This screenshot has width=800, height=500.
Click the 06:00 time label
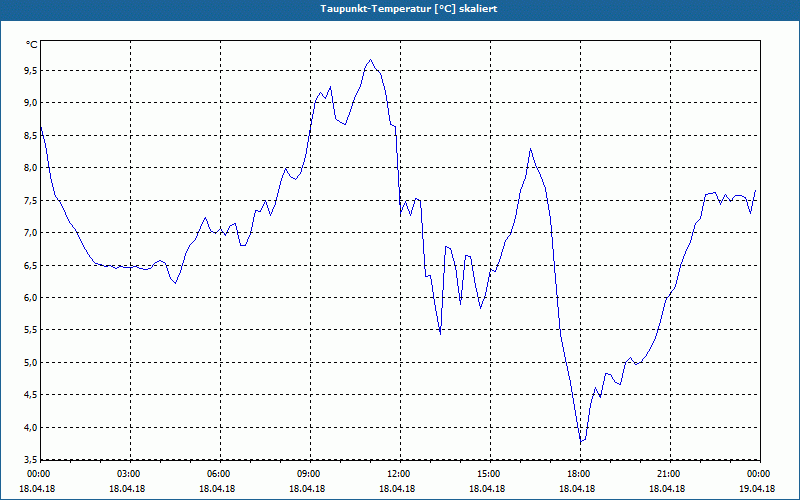click(220, 474)
